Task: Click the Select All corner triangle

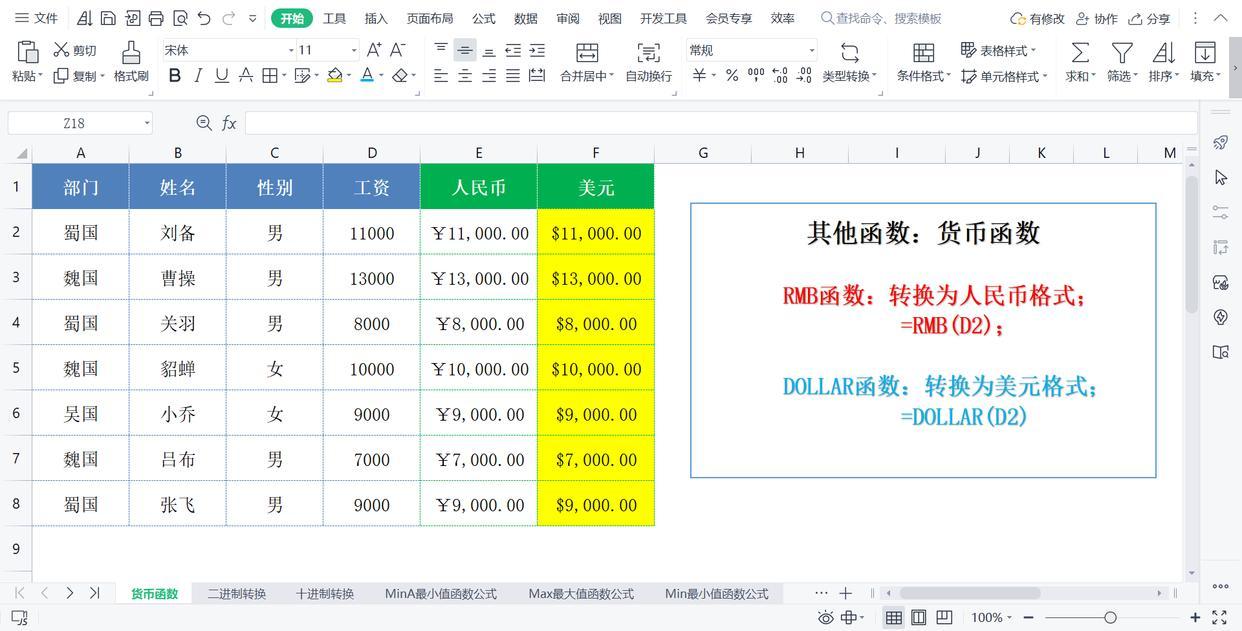Action: (x=21, y=153)
